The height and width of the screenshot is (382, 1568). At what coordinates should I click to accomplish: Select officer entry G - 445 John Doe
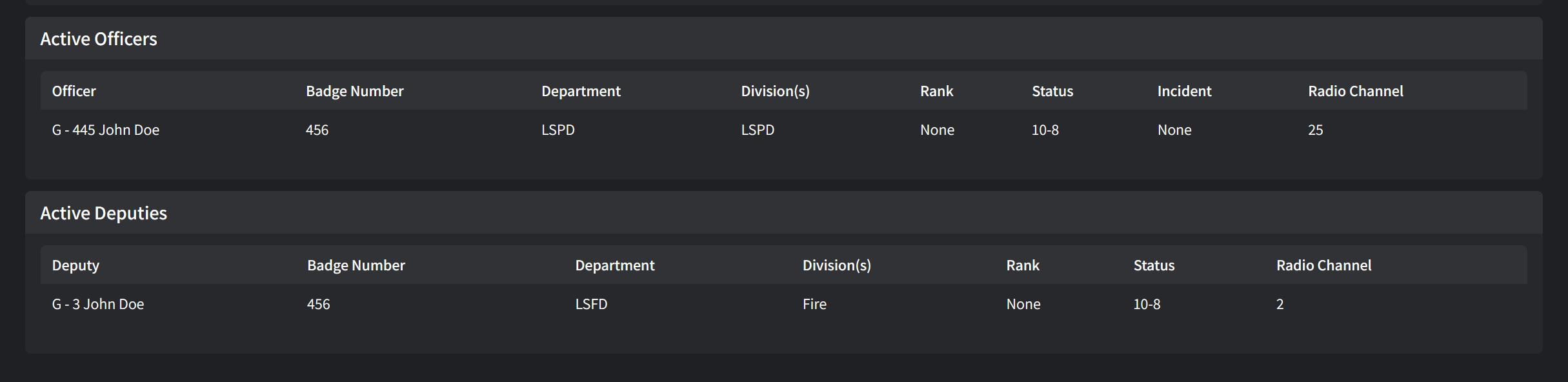(105, 129)
